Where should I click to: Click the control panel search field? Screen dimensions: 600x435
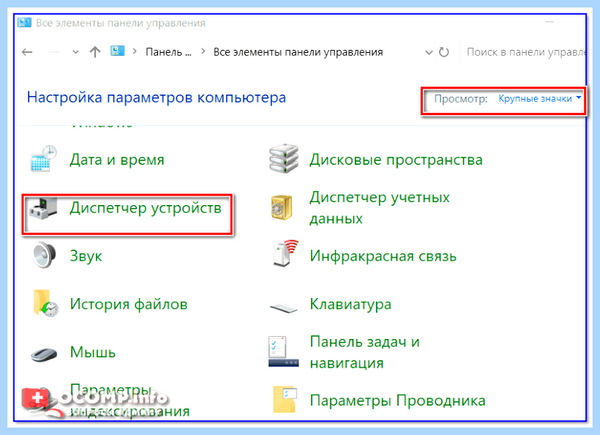[523, 52]
